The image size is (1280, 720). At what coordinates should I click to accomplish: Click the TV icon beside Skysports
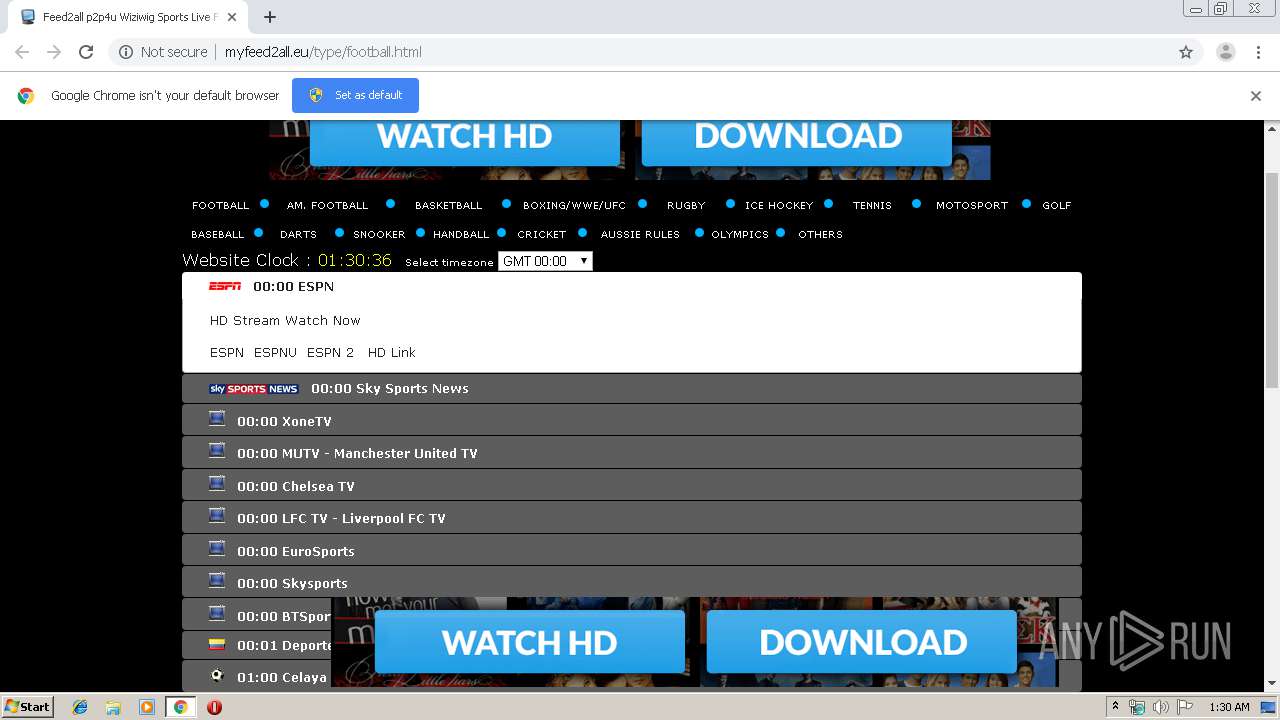(x=217, y=581)
